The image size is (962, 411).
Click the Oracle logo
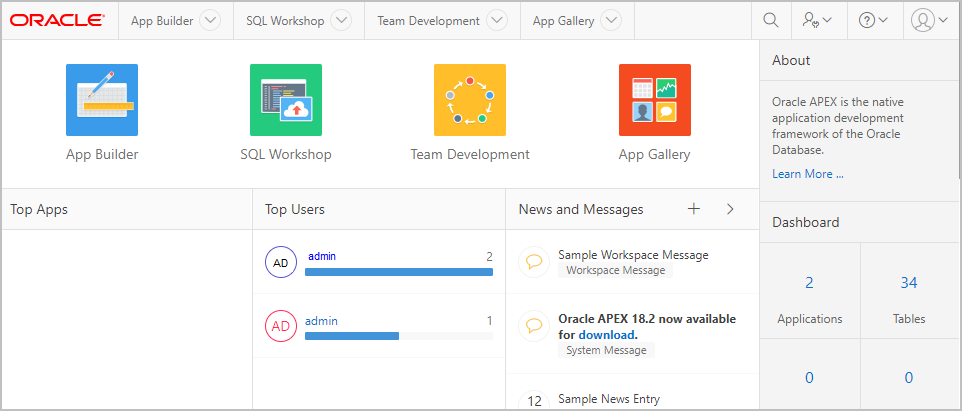coord(58,20)
